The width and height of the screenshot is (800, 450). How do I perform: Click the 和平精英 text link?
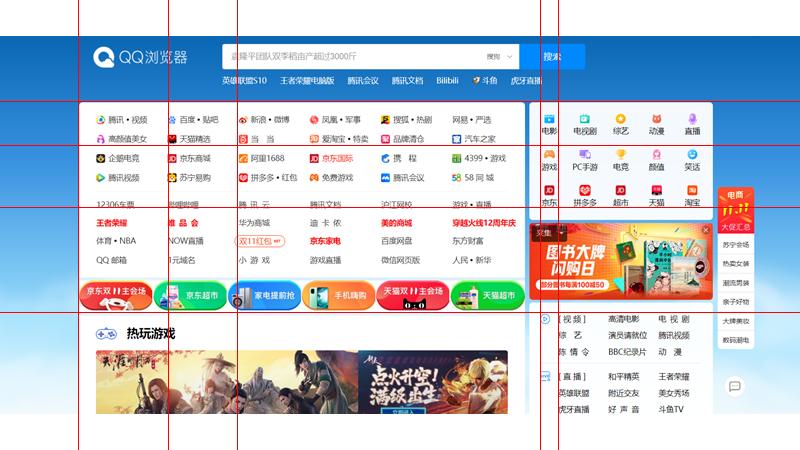pyautogui.click(x=623, y=377)
